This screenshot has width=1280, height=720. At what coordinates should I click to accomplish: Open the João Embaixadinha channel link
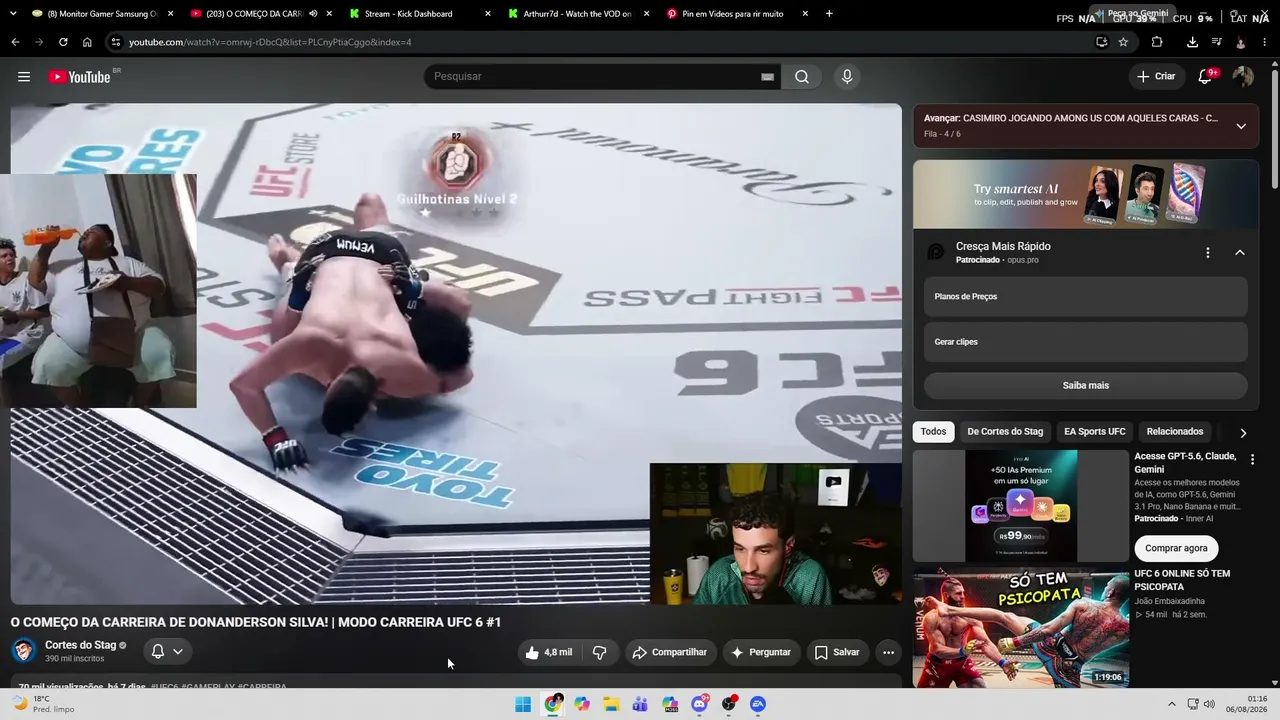point(1169,602)
